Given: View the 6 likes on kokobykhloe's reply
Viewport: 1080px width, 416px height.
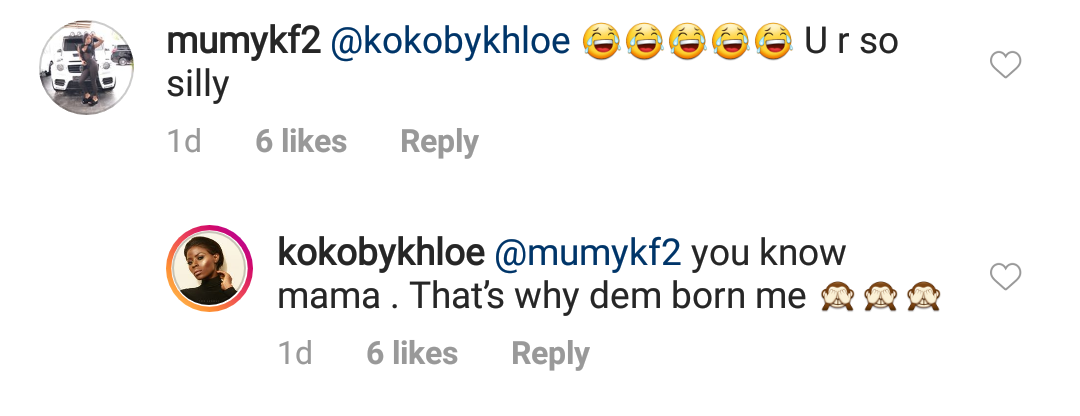Looking at the screenshot, I should pos(412,353).
